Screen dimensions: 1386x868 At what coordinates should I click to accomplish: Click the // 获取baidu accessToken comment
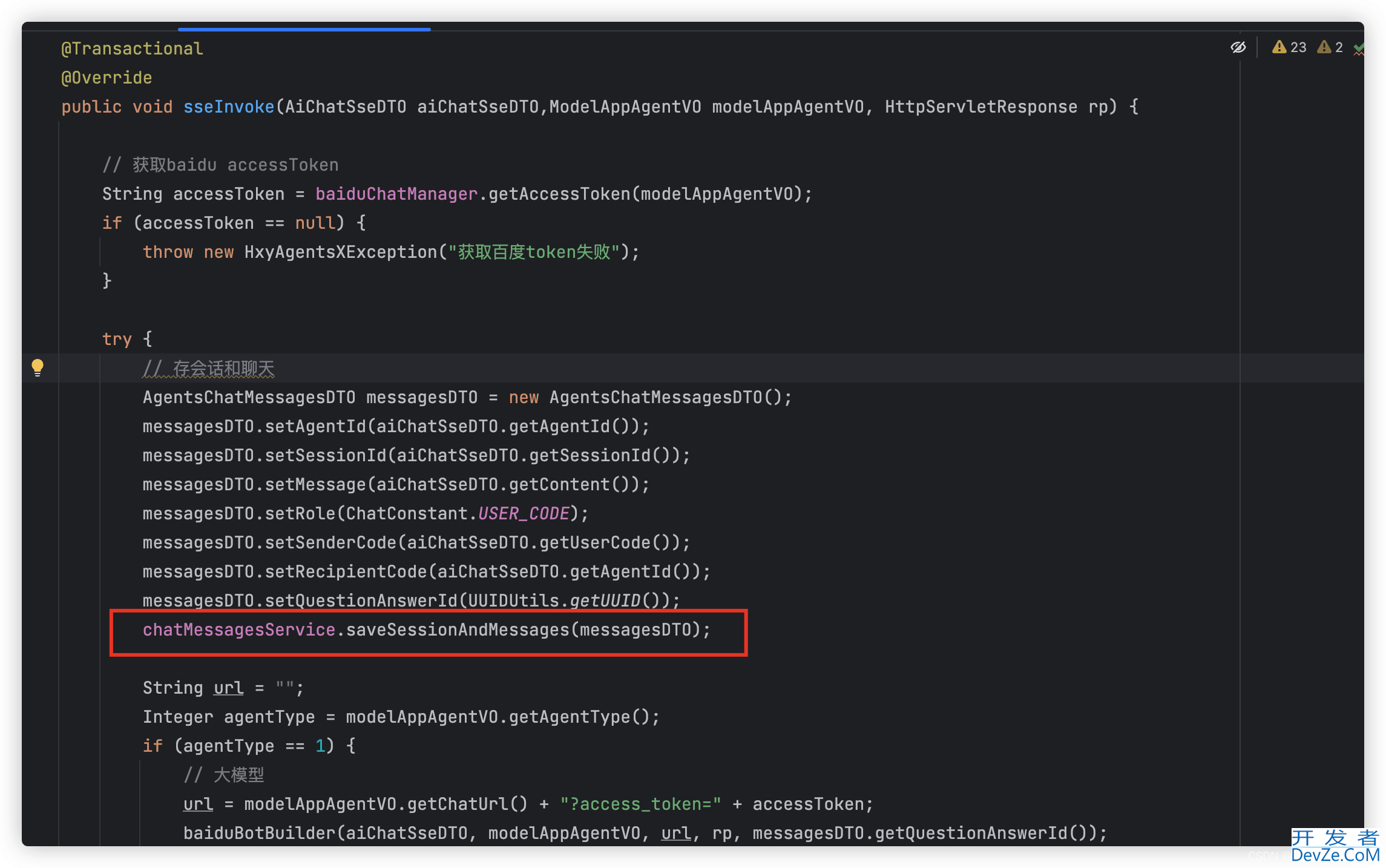coord(220,165)
